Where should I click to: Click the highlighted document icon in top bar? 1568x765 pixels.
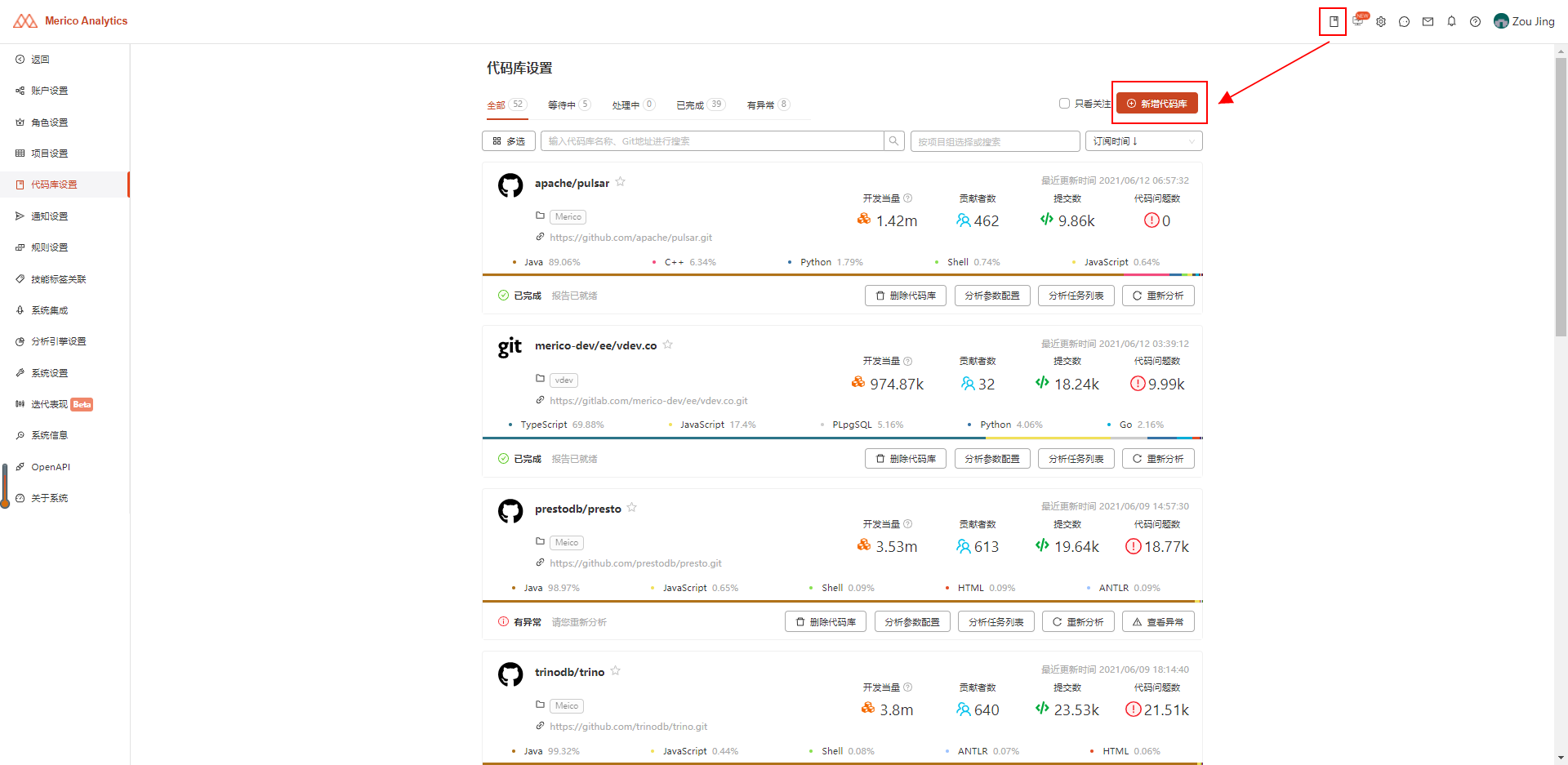[x=1334, y=21]
